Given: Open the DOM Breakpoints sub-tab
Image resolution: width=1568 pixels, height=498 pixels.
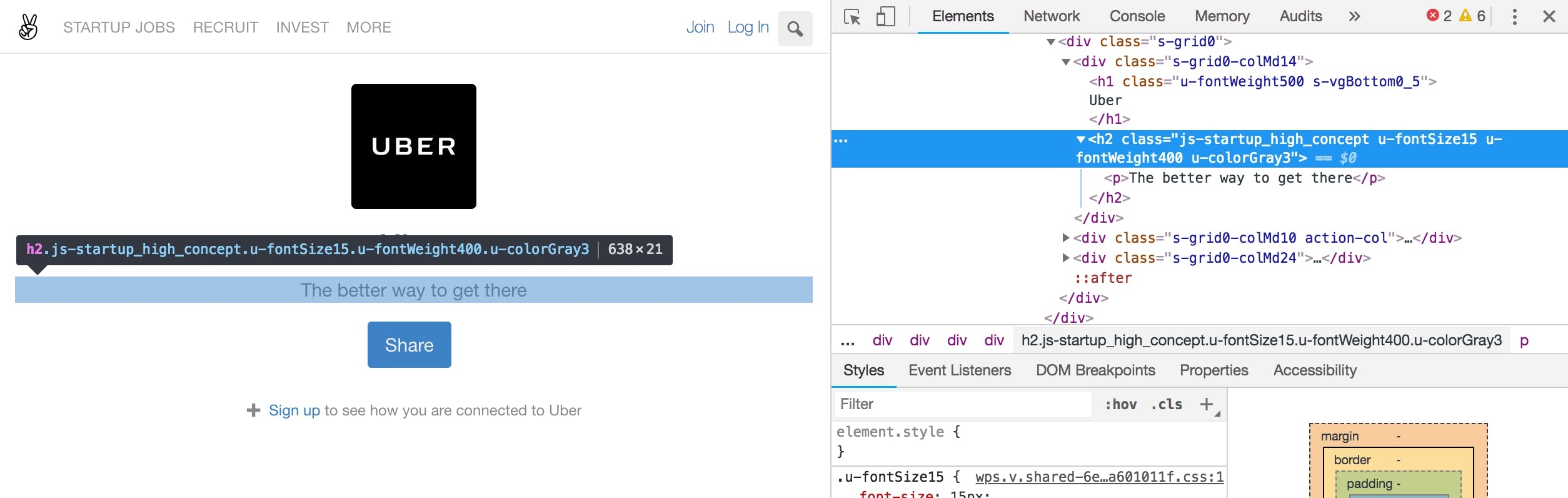Looking at the screenshot, I should click(1095, 370).
